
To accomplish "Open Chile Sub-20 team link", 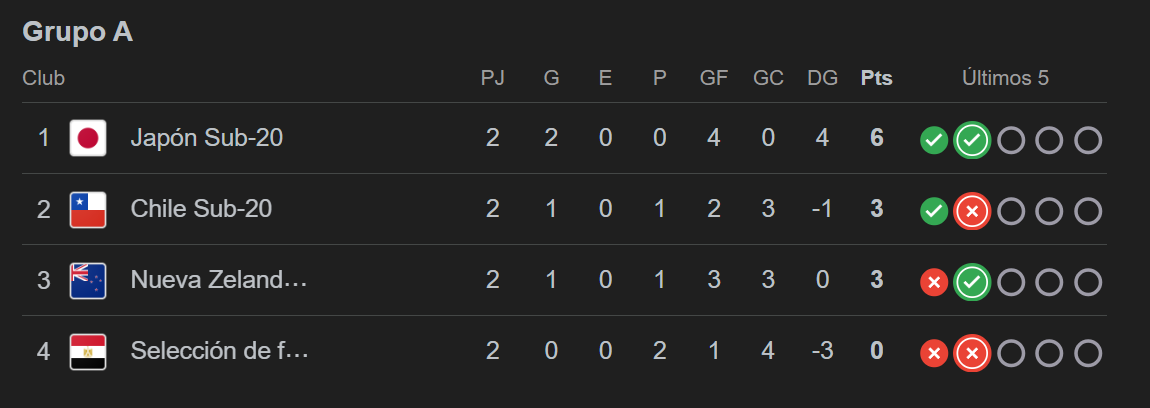I will click(x=201, y=209).
